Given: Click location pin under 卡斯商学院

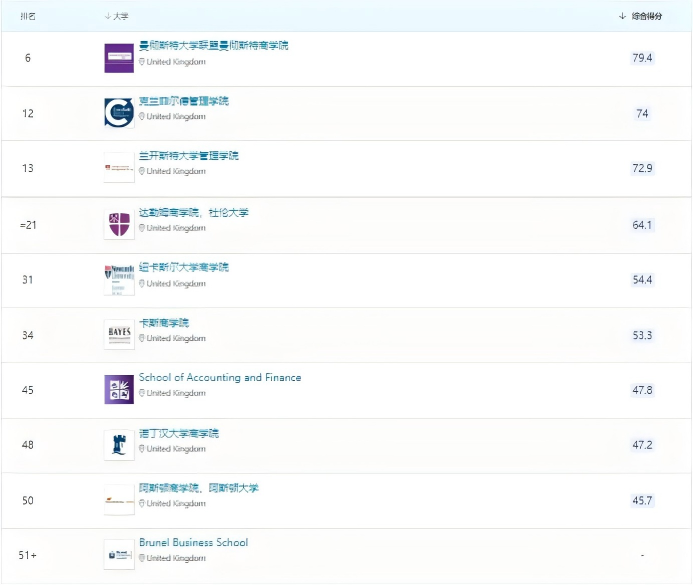Looking at the screenshot, I should click(x=142, y=338).
